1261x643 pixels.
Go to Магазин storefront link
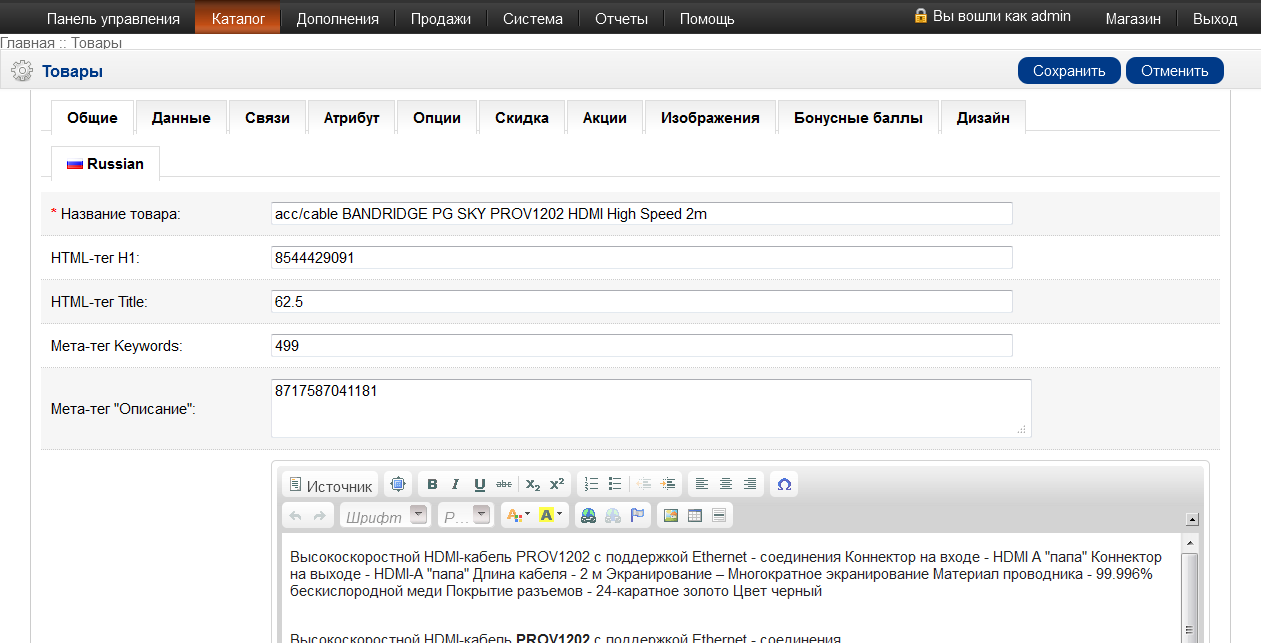point(1133,19)
